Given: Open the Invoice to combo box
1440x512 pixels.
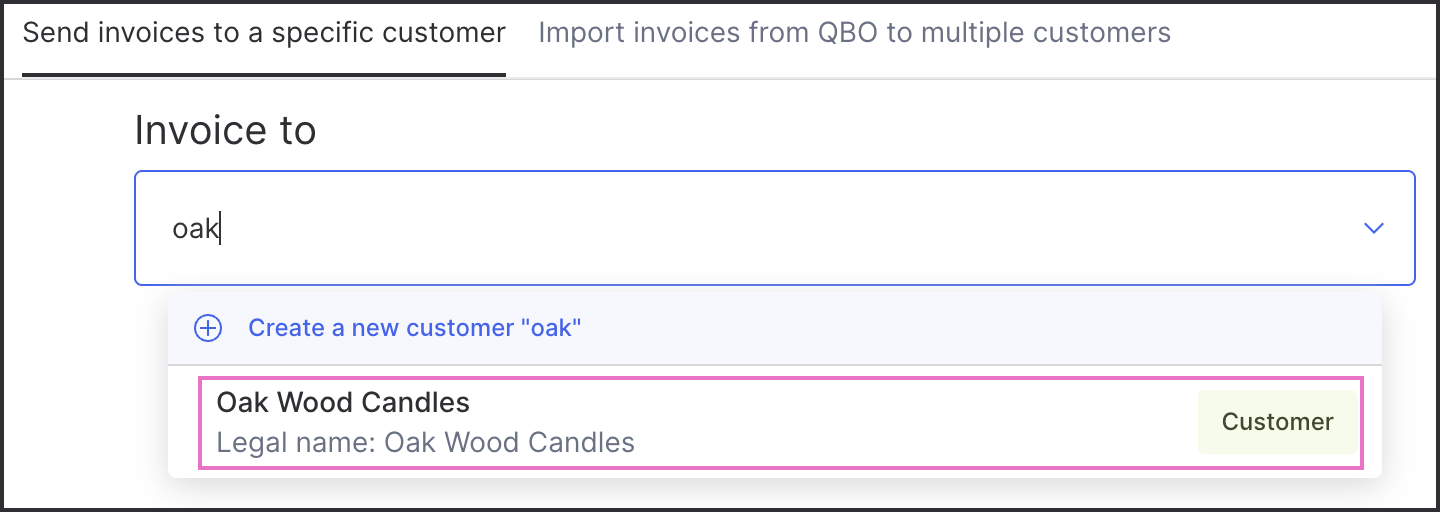Looking at the screenshot, I should click(x=775, y=228).
